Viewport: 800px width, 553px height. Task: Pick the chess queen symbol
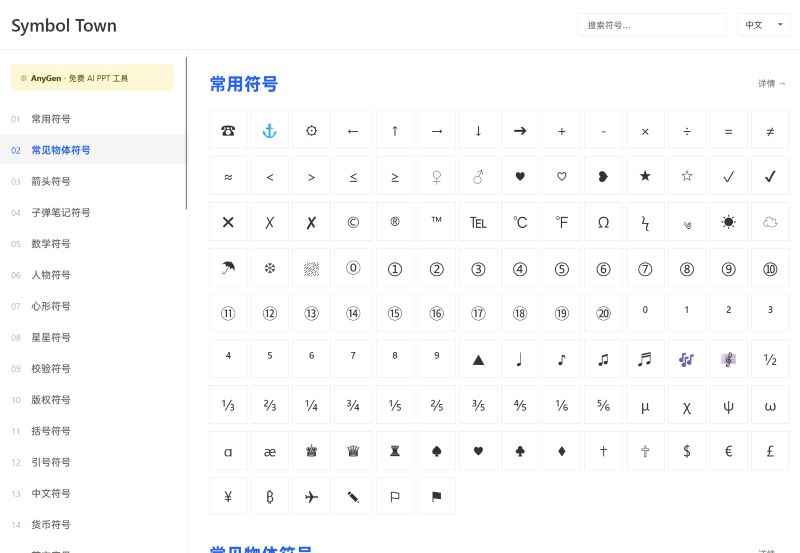[353, 451]
